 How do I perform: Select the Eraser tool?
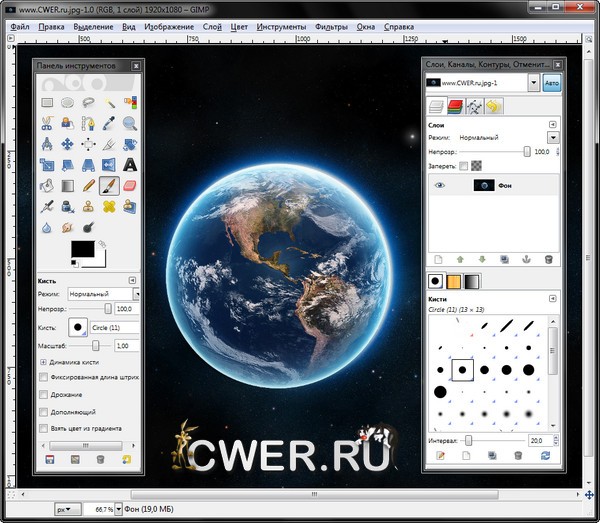tap(130, 186)
